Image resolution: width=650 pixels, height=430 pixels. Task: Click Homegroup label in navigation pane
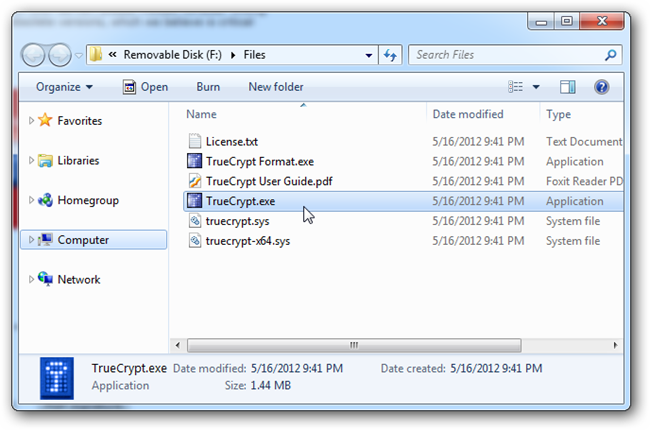(88, 201)
